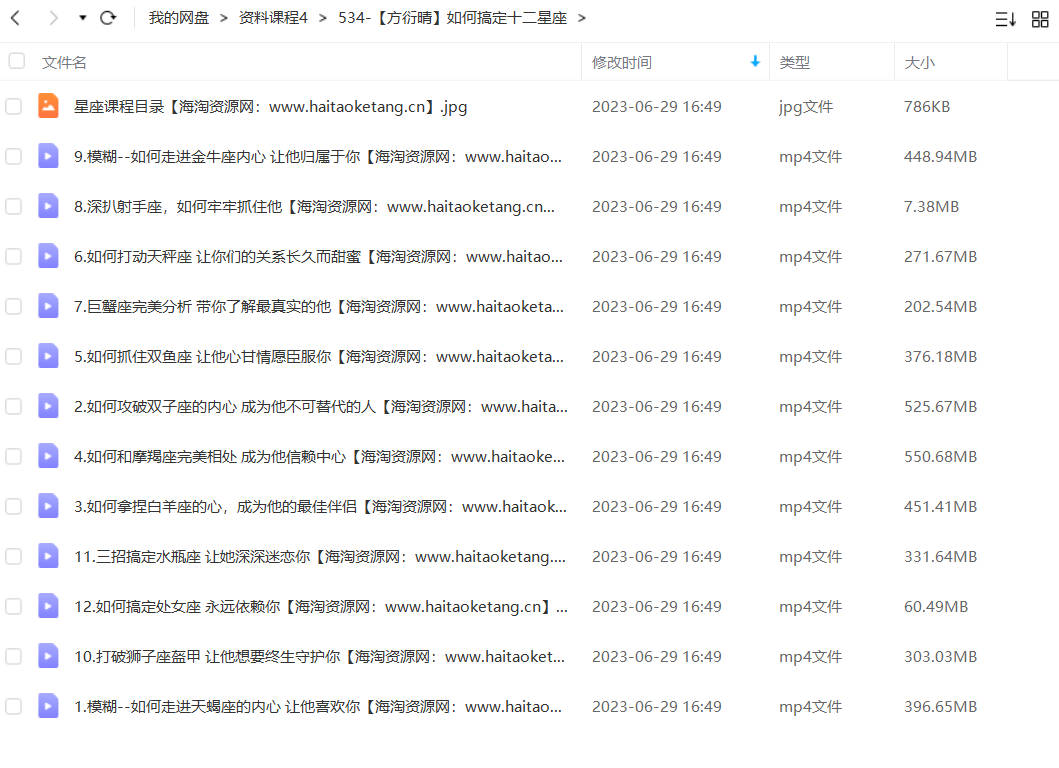The width and height of the screenshot is (1059, 768).
Task: Tick the select-all checkbox in header
Action: (17, 61)
